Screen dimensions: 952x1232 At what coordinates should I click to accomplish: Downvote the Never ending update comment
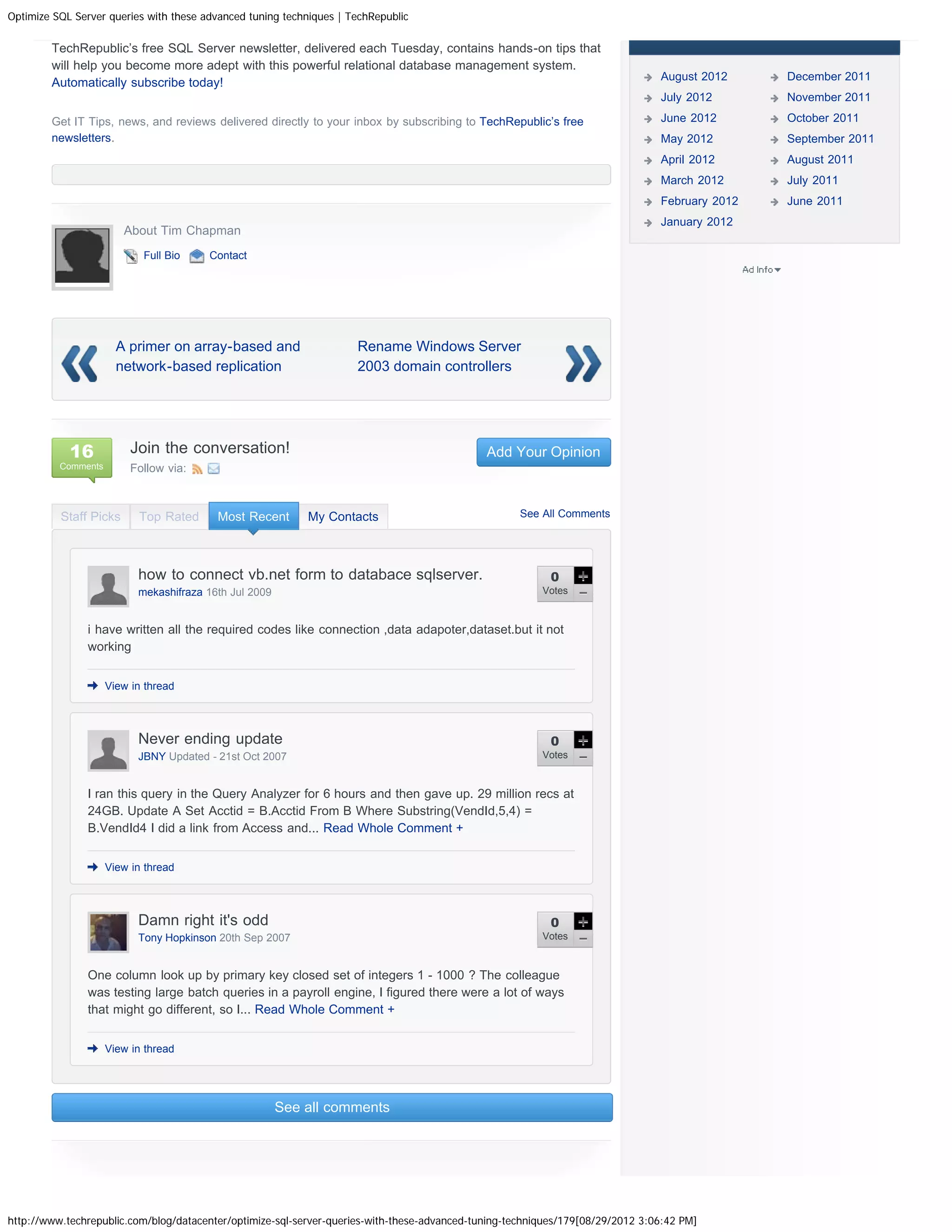pyautogui.click(x=582, y=758)
